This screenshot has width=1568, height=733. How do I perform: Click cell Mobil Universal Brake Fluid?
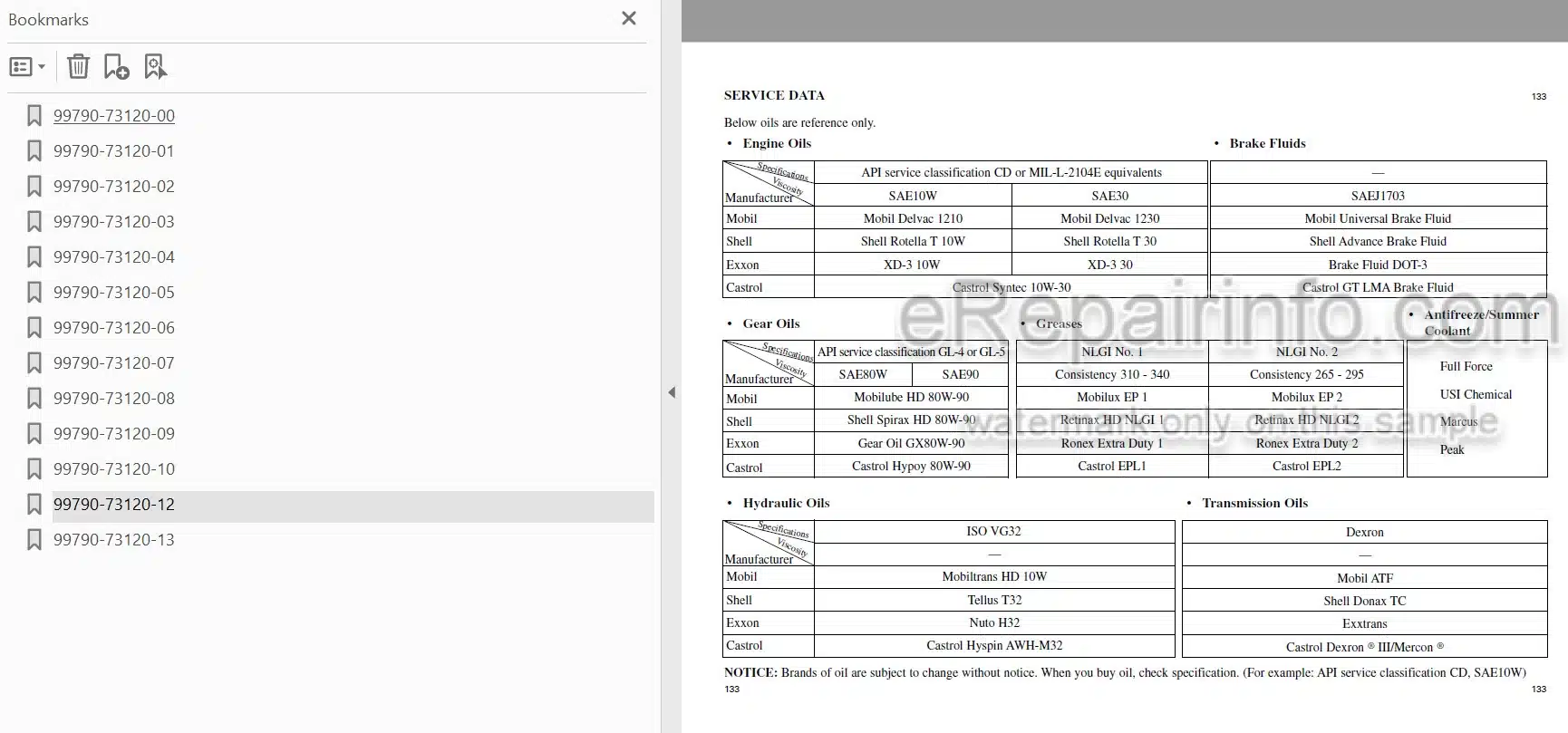1378,218
